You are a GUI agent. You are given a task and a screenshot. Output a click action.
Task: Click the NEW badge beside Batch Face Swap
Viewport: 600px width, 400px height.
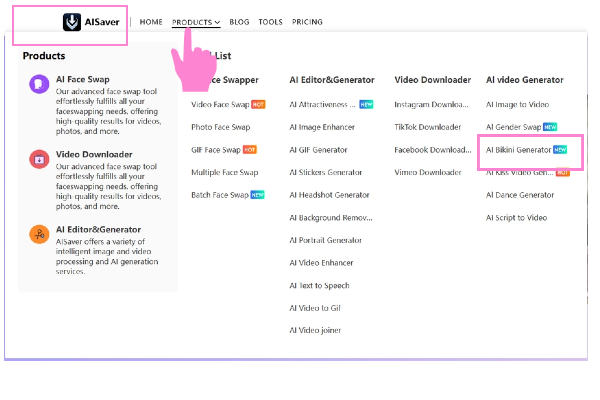point(258,195)
